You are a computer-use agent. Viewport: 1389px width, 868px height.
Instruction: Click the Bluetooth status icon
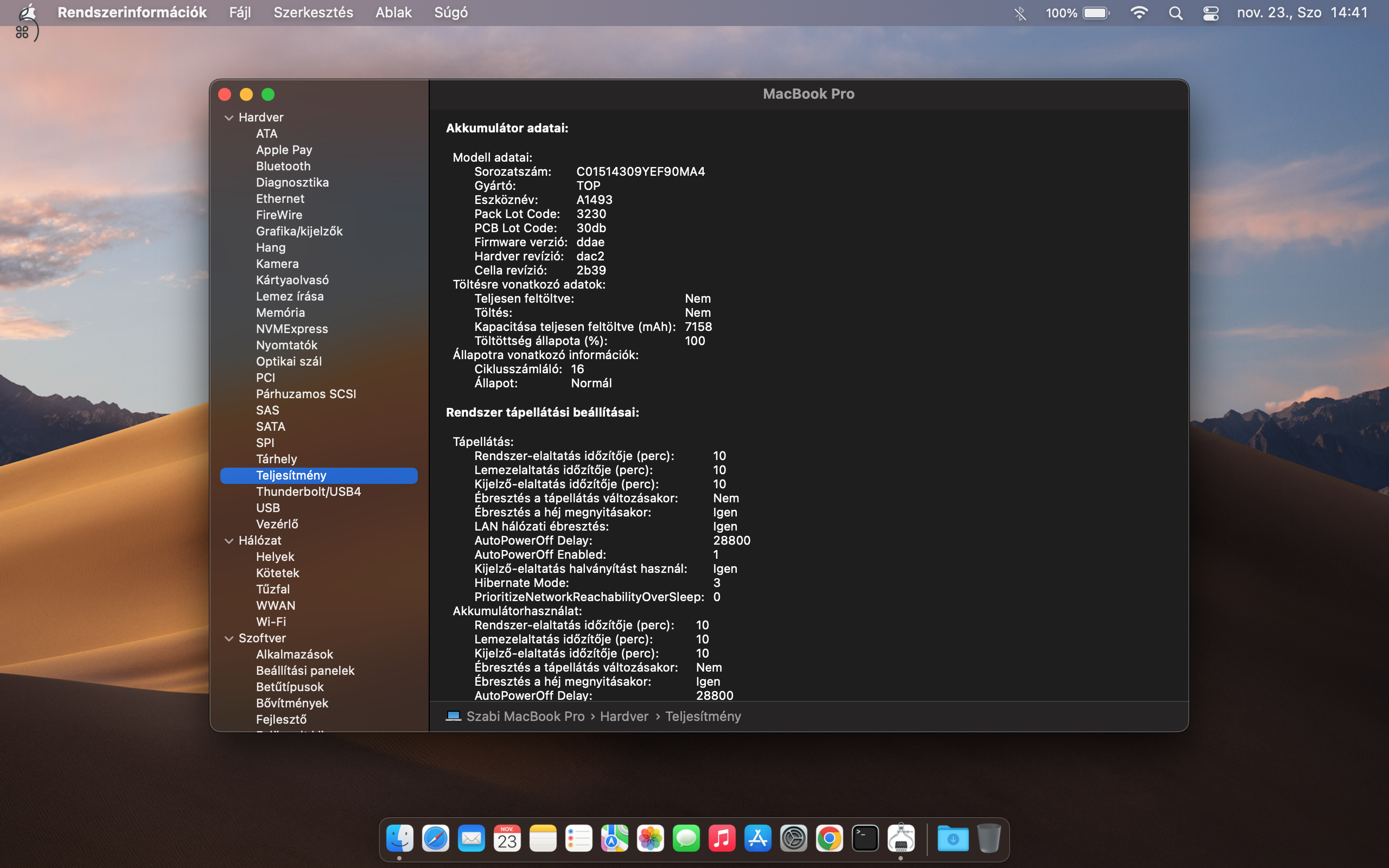[1020, 12]
